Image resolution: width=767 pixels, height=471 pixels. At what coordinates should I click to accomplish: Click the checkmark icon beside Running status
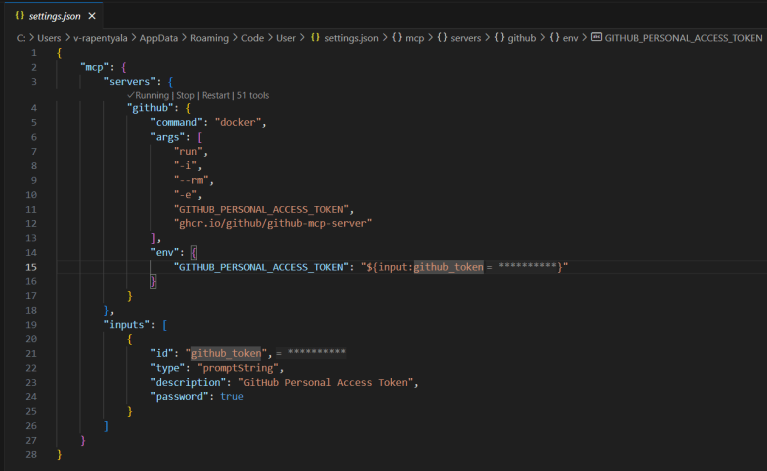[131, 95]
